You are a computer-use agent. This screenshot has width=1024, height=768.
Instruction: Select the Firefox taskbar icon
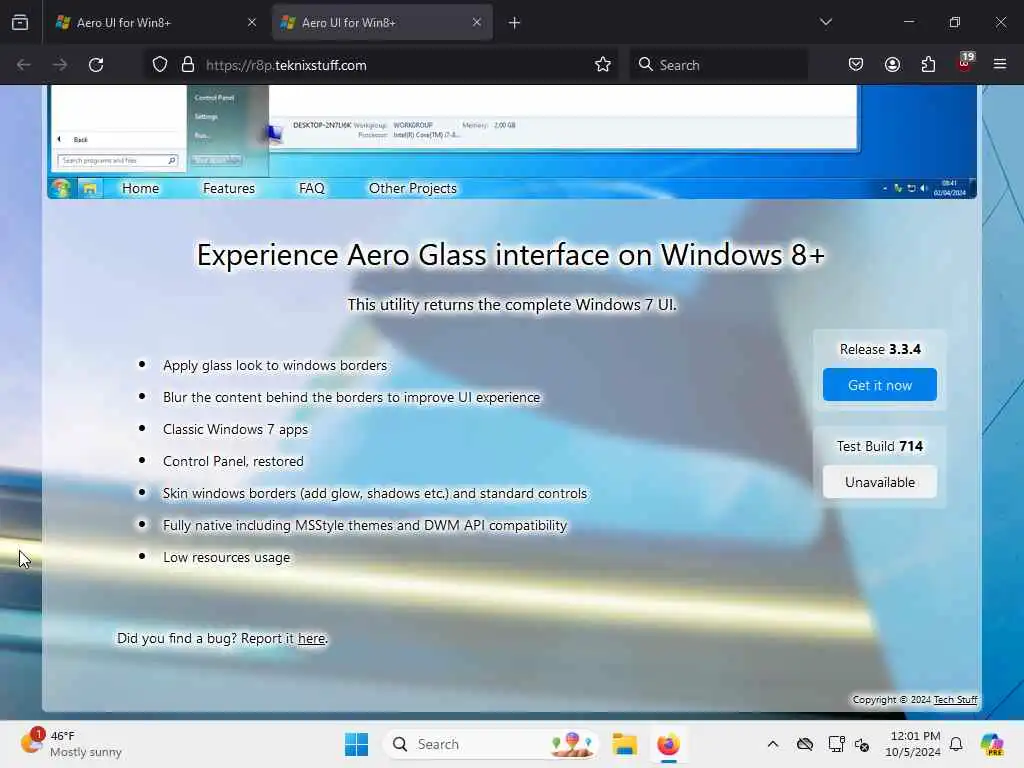point(668,744)
